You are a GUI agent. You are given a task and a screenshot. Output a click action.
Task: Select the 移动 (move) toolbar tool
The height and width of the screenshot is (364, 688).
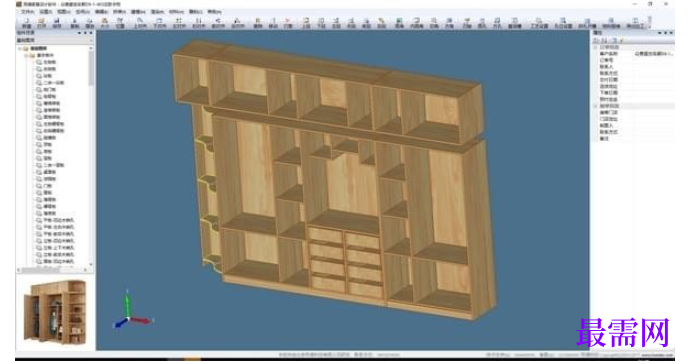[x=273, y=23]
